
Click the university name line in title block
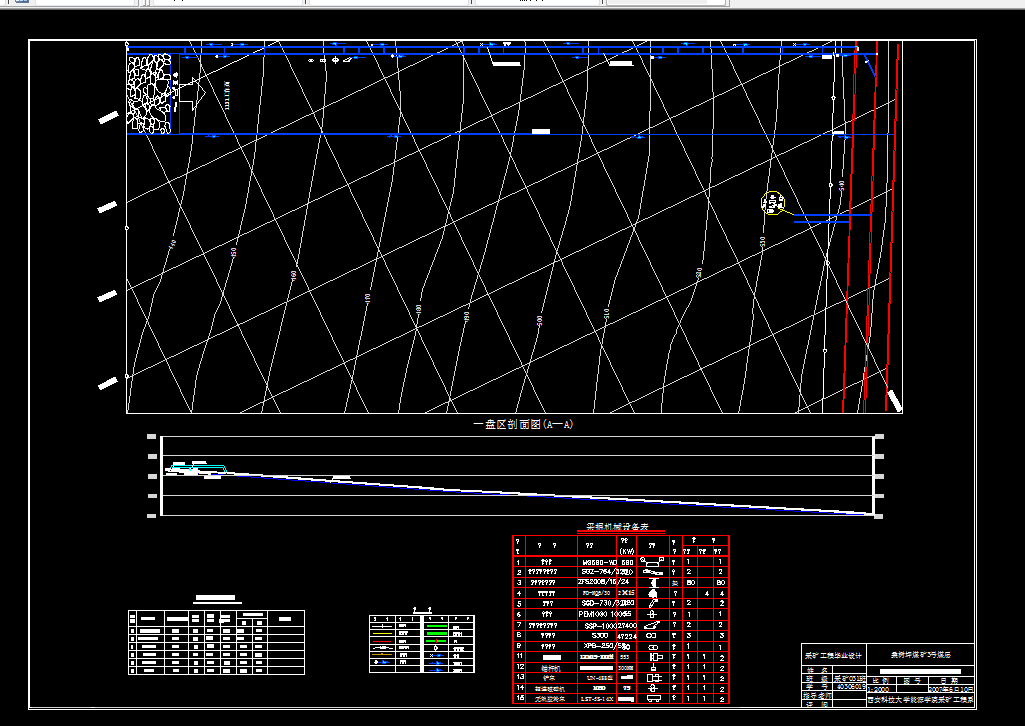pyautogui.click(x=920, y=699)
